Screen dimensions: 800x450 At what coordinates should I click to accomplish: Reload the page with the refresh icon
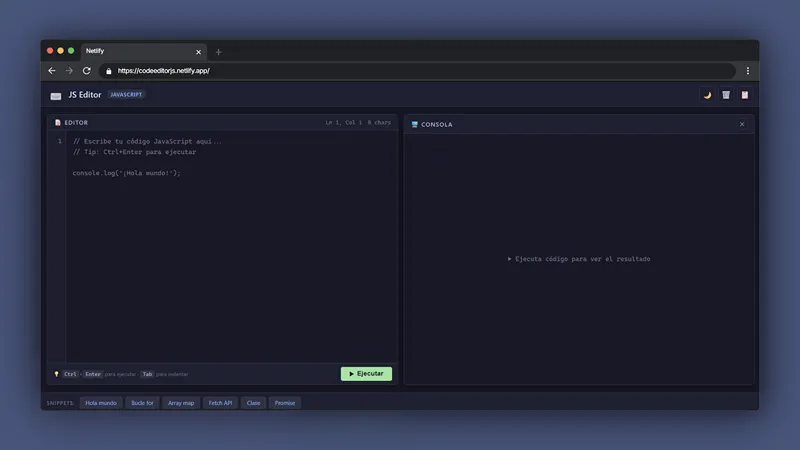point(87,71)
